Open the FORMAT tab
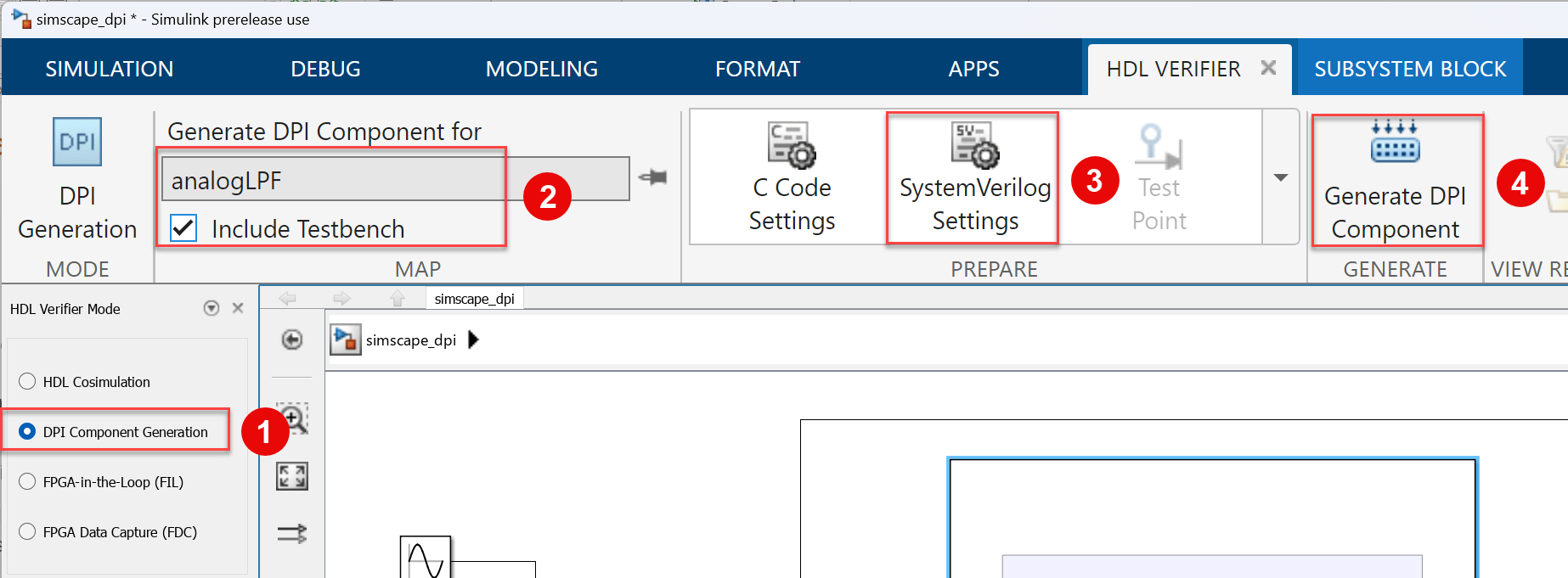The height and width of the screenshot is (578, 1568). (x=758, y=69)
